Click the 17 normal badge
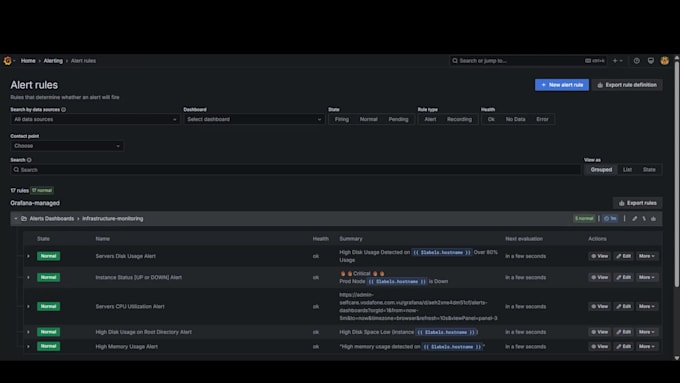This screenshot has width=680, height=383. coord(42,190)
